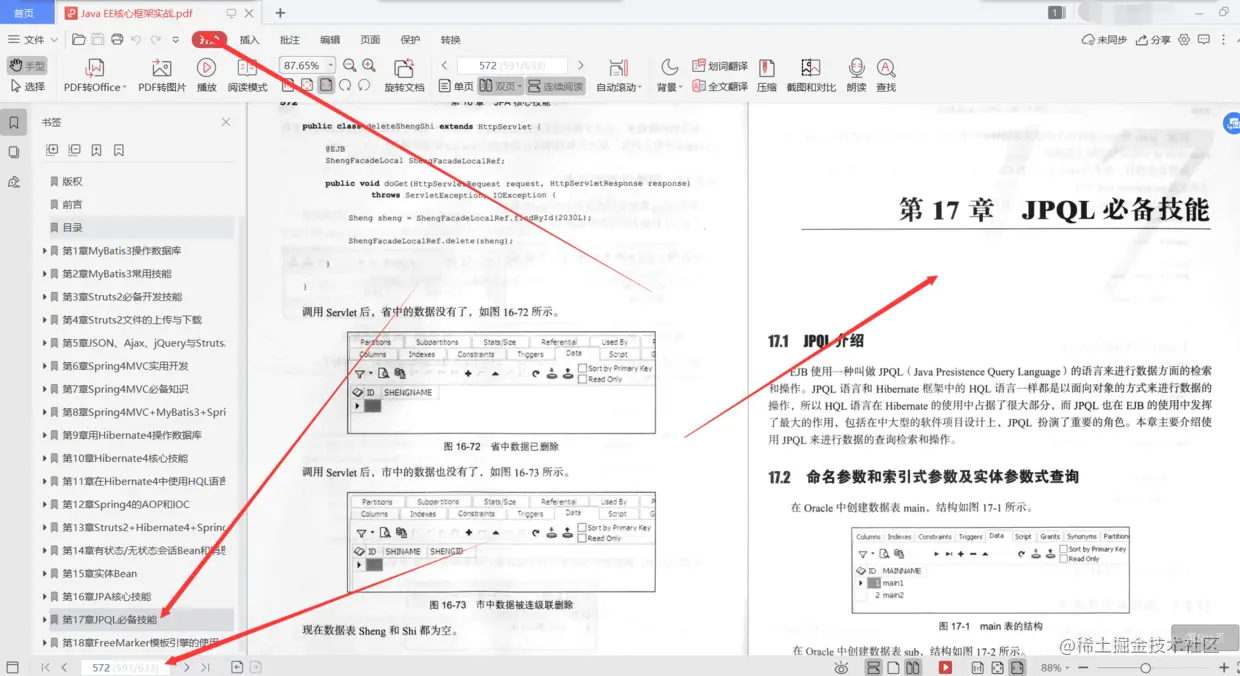Open the 保护 protect menu tab

click(410, 40)
